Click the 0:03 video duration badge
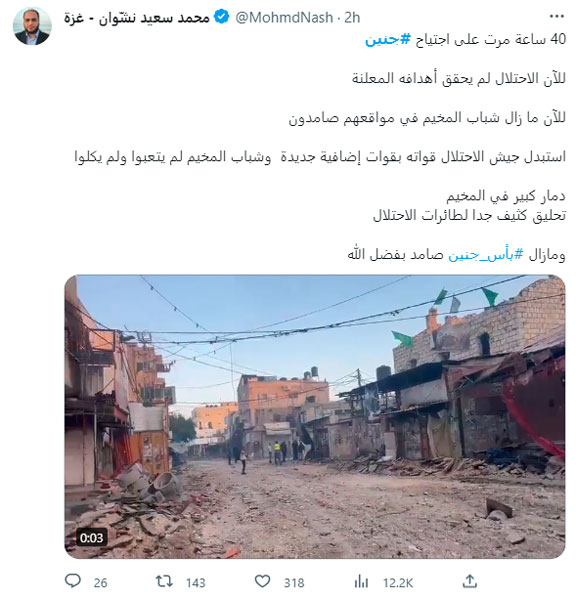The height and width of the screenshot is (600, 576). (x=91, y=538)
